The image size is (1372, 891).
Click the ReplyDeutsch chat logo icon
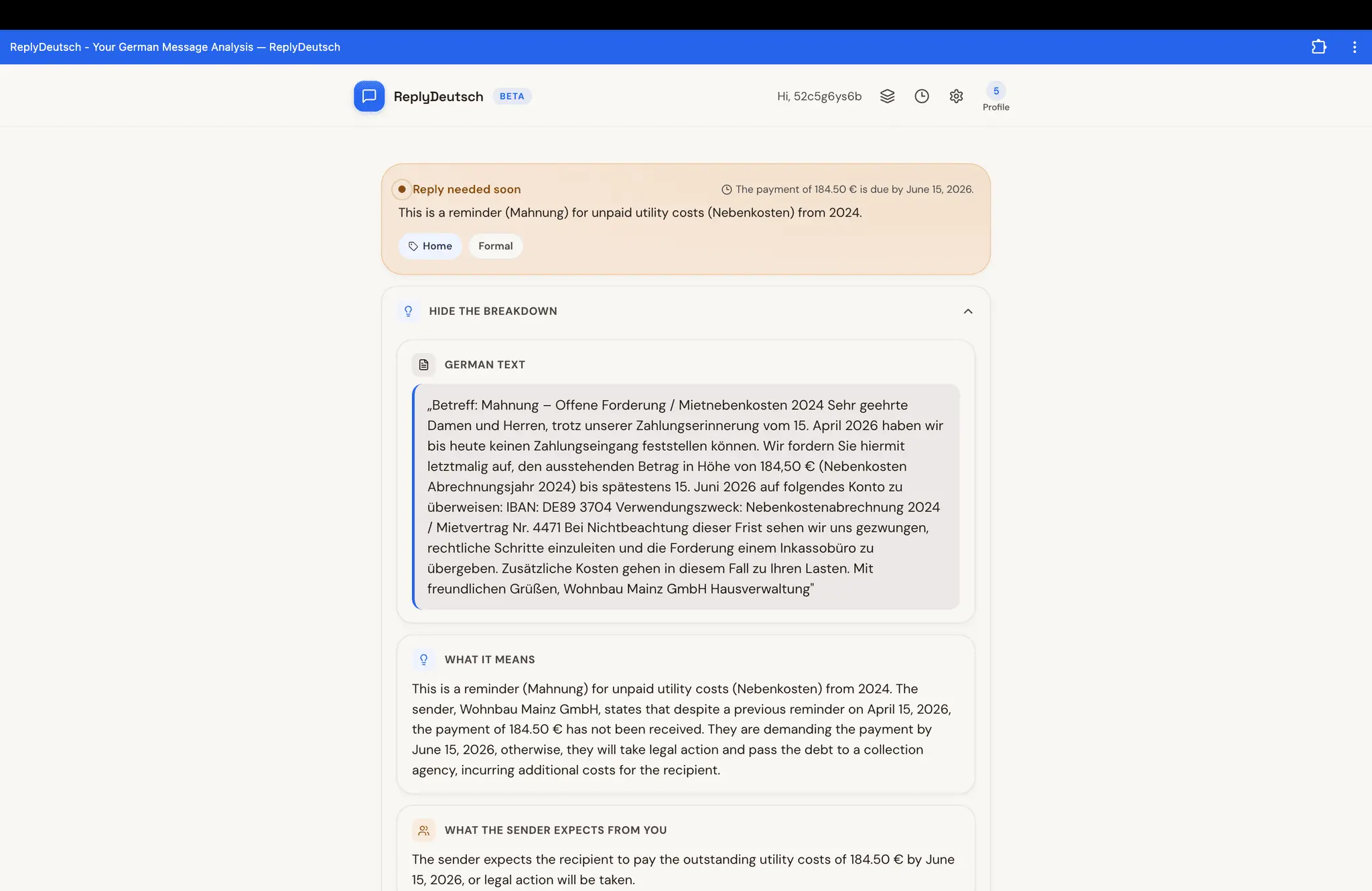click(x=369, y=96)
